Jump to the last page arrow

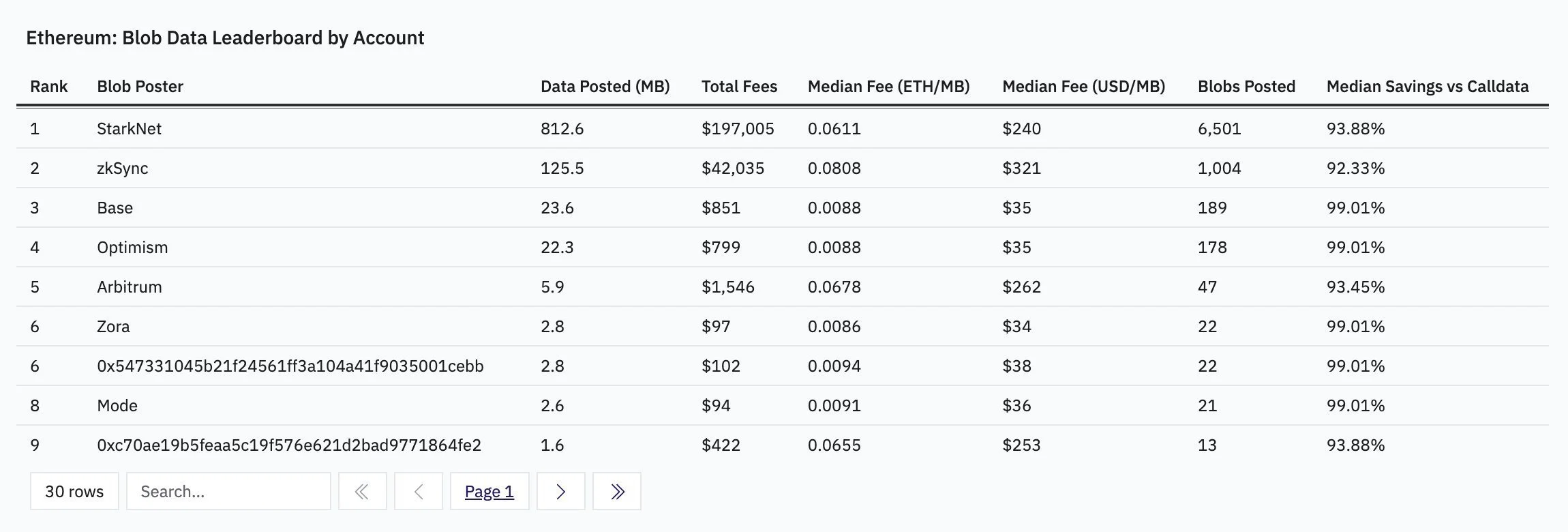[616, 491]
